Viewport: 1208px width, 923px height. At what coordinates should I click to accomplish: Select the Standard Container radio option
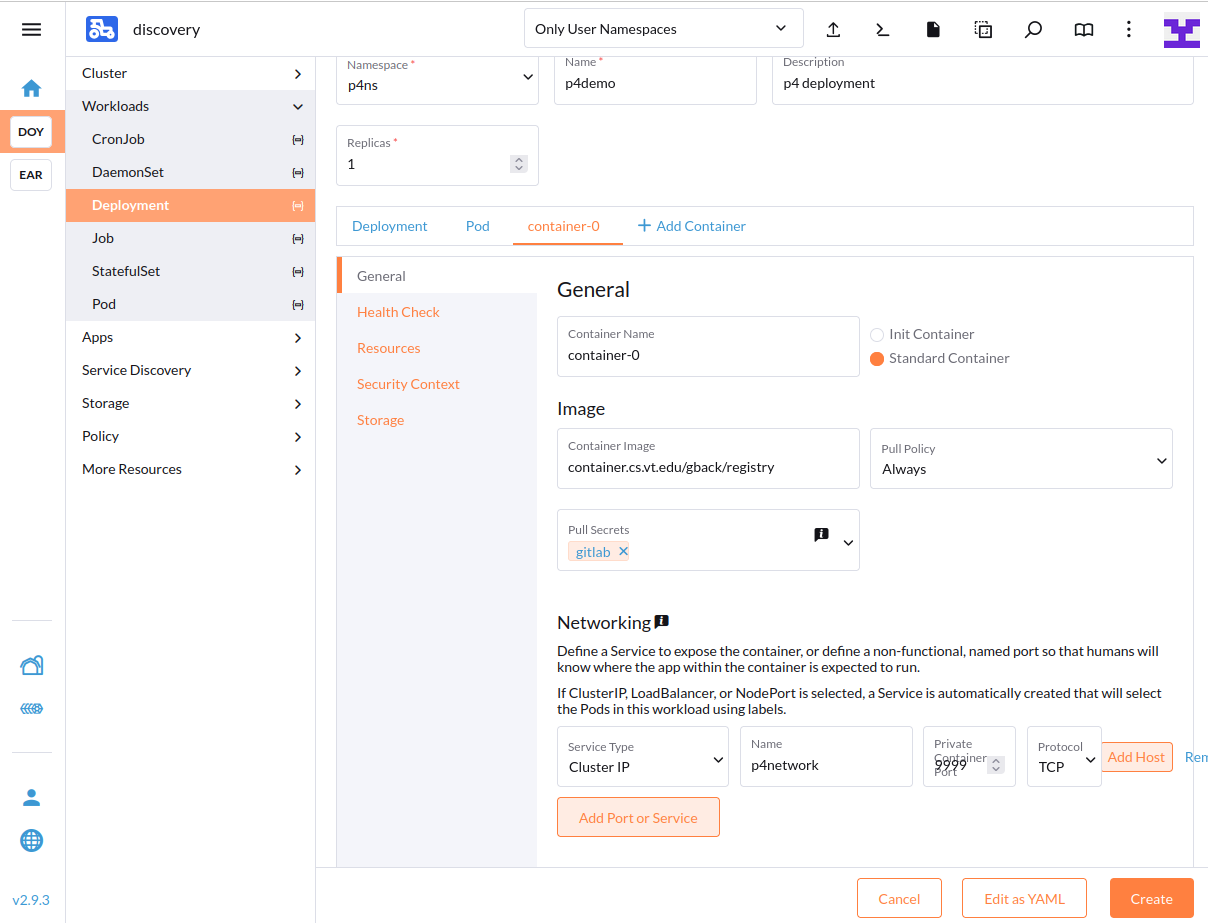[877, 359]
